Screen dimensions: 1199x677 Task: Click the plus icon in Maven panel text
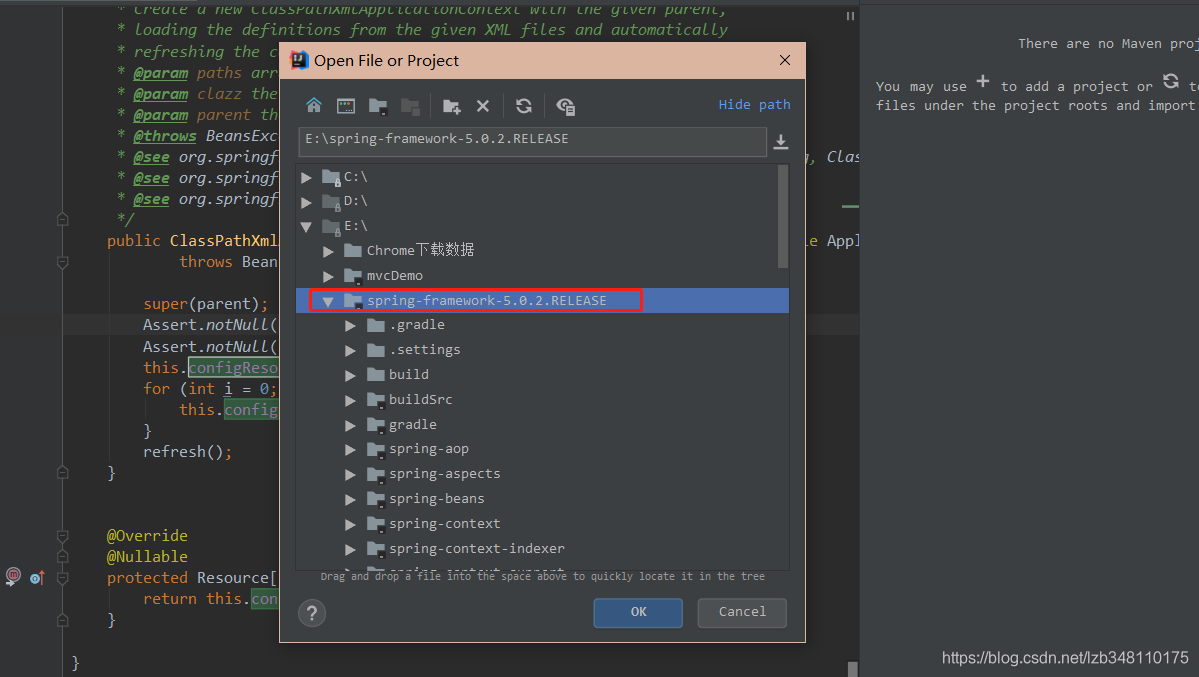point(983,81)
